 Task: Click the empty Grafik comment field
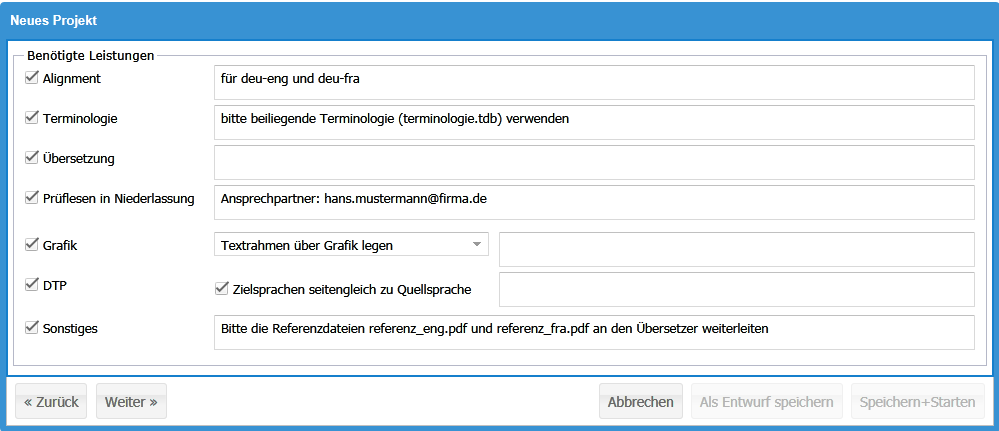coord(737,249)
